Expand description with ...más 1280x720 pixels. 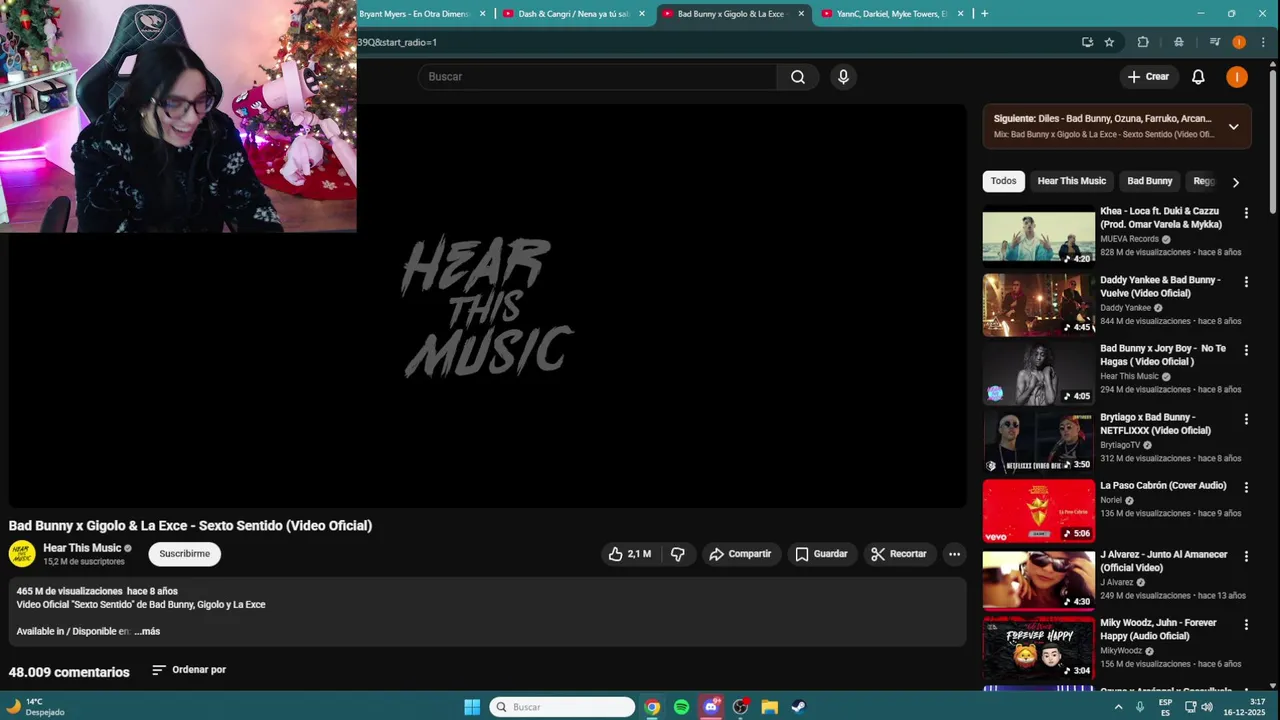click(147, 632)
